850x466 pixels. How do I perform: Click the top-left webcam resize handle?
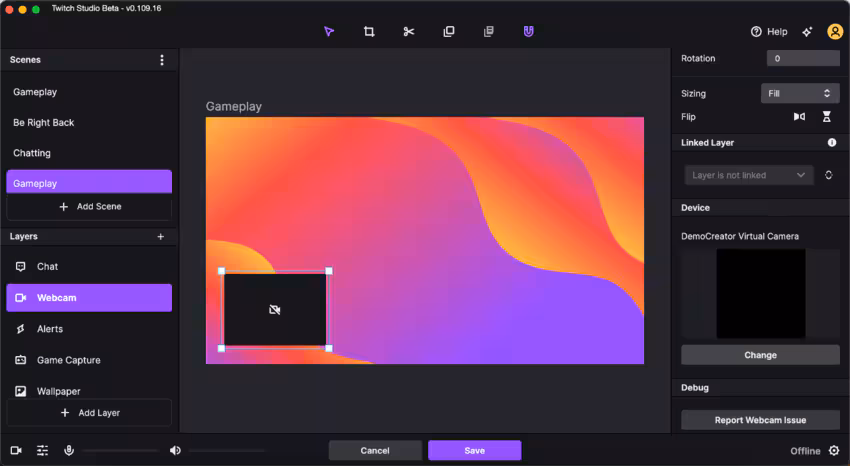(221, 271)
